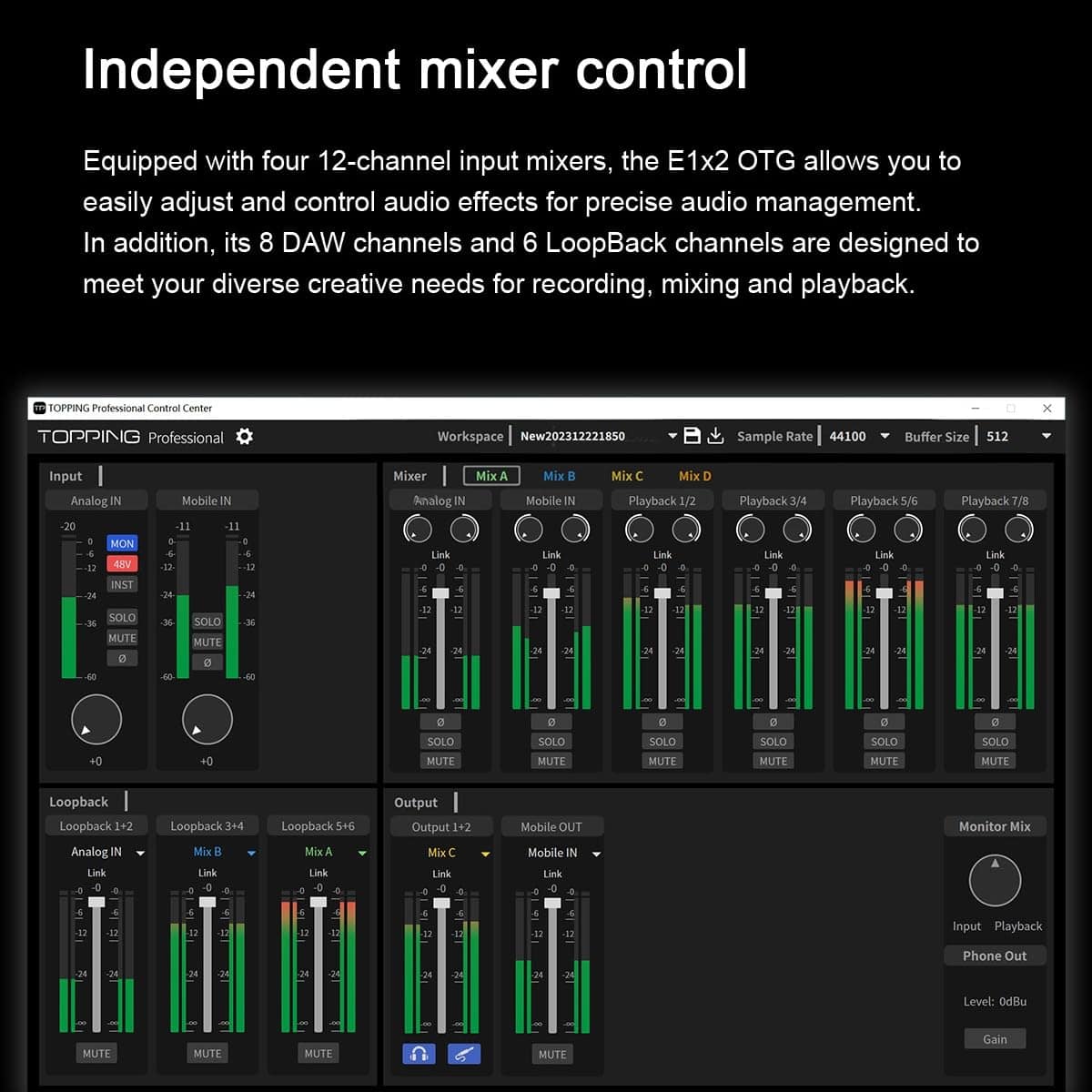Click the speaker/line output icon under Output 1+2
This screenshot has width=1092, height=1092.
coord(464,1054)
